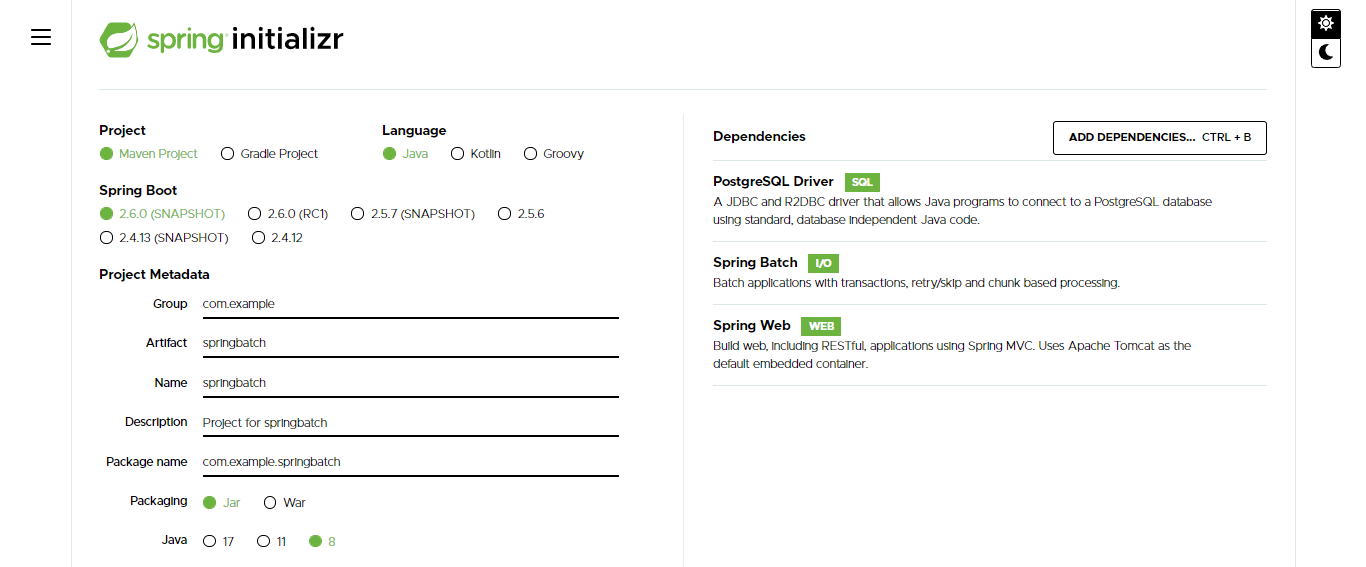Select Groovy language option

[531, 154]
